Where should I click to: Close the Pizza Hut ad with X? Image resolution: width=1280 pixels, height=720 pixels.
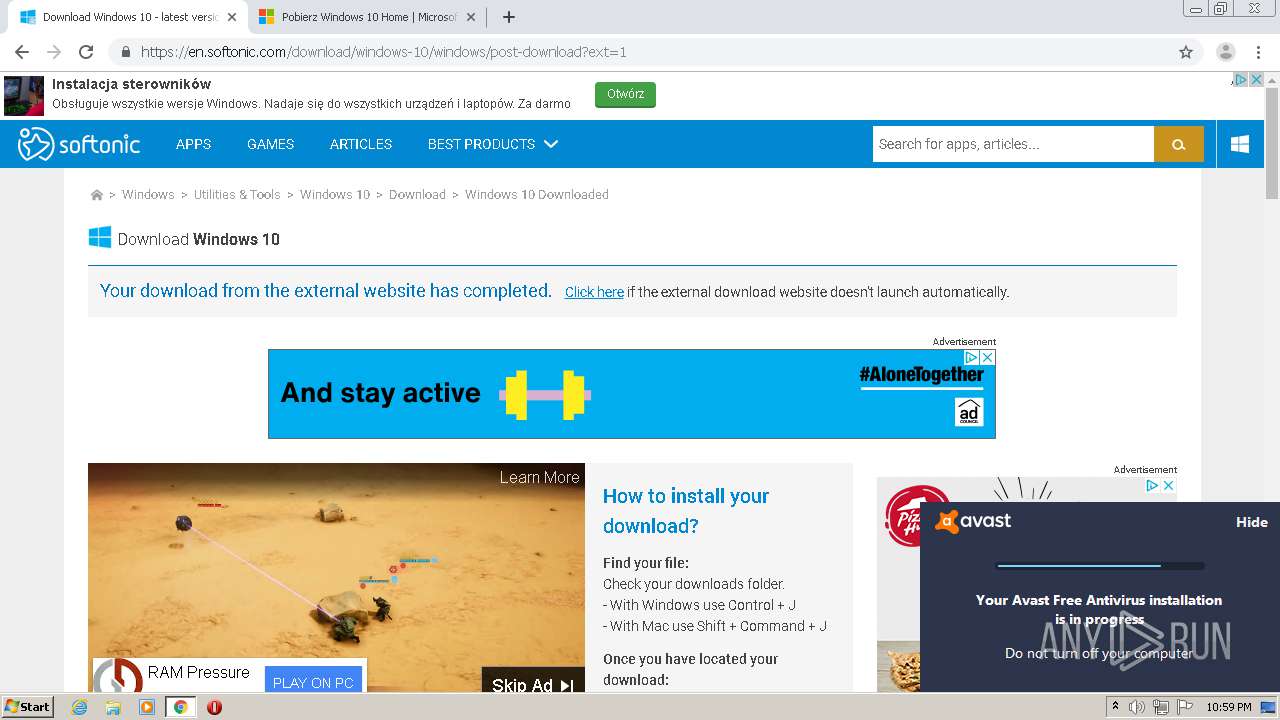[1168, 485]
